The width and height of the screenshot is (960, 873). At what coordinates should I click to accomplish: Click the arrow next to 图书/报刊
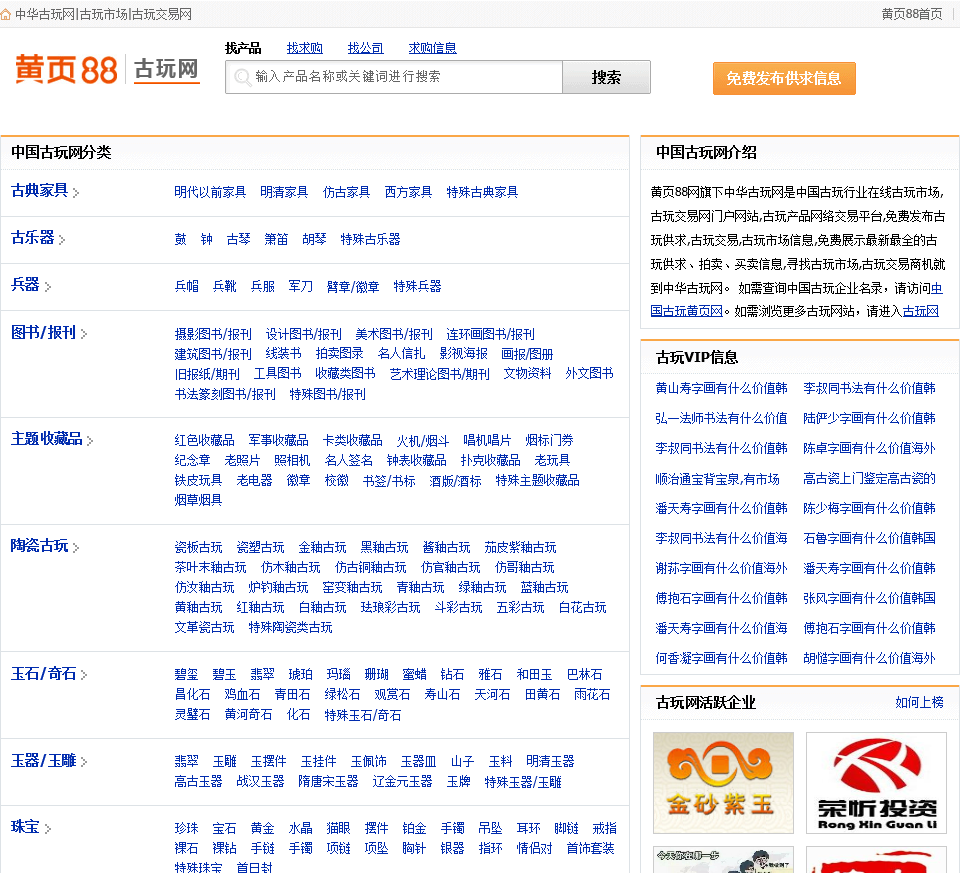point(84,334)
